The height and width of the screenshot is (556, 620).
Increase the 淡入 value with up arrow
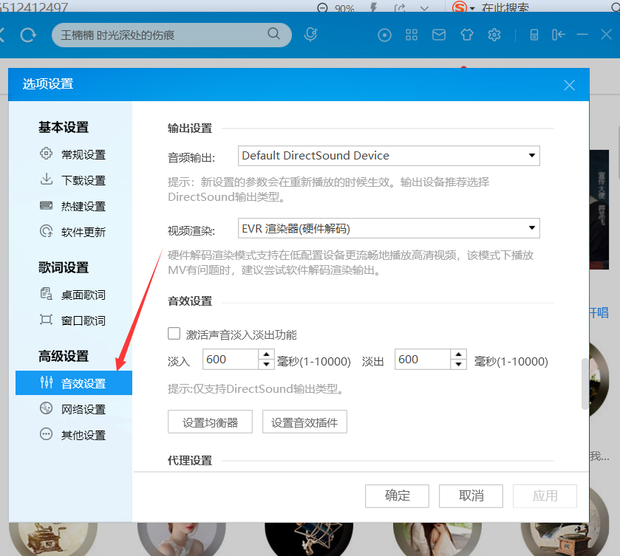[x=266, y=354]
